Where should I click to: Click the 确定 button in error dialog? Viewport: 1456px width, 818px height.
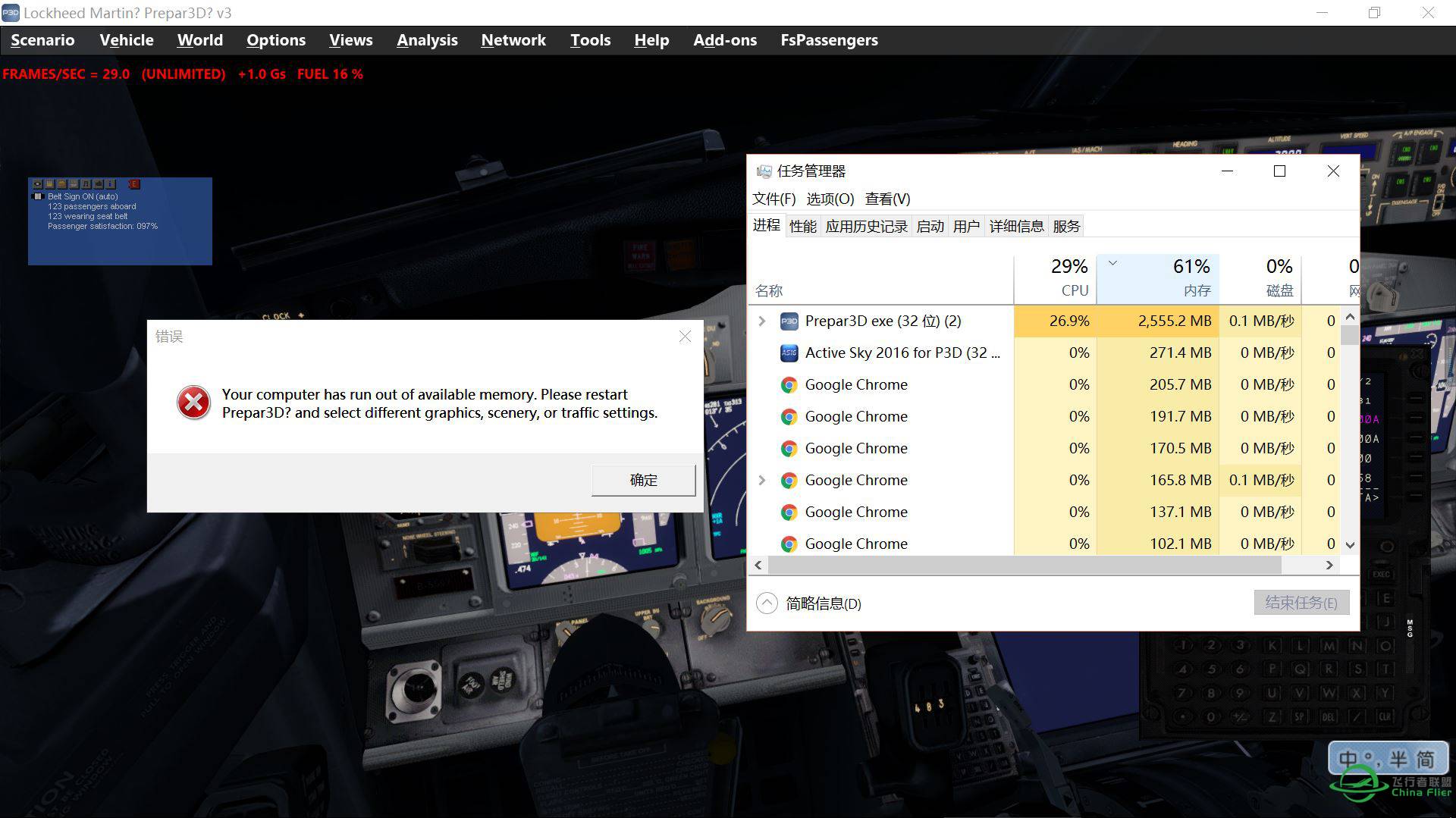point(643,480)
